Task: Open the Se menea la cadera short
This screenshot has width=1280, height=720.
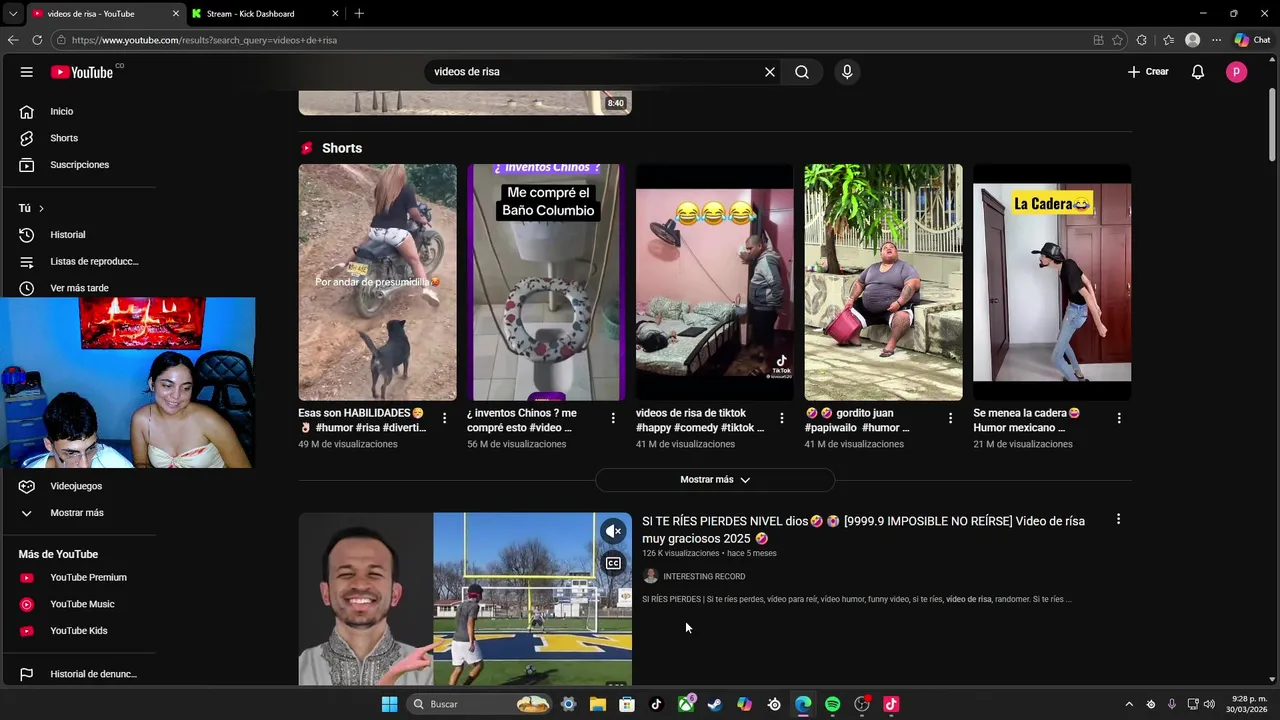Action: coord(1052,282)
